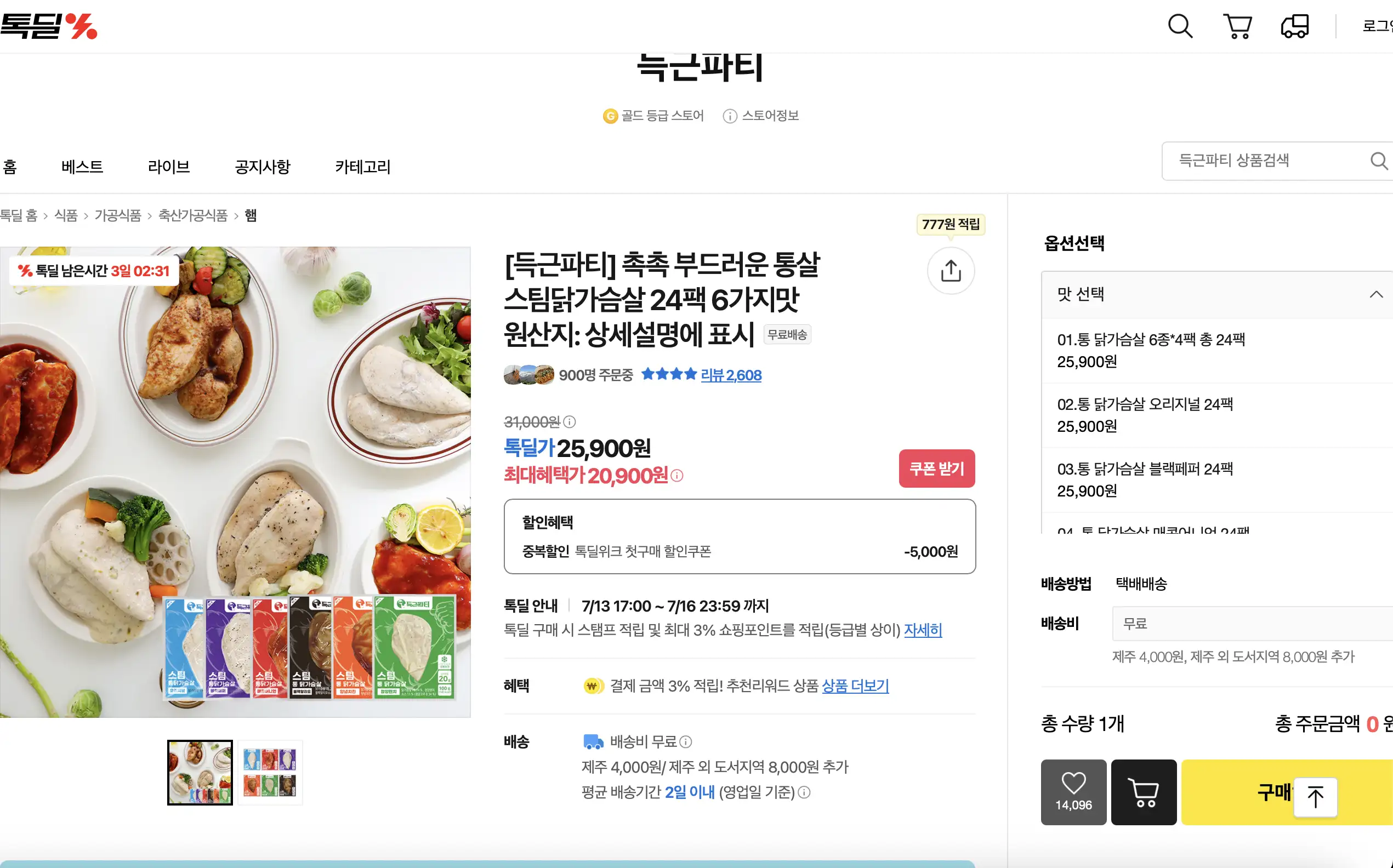This screenshot has width=1393, height=868.
Task: Open the 리뷰 2,608 reviews link
Action: click(731, 375)
